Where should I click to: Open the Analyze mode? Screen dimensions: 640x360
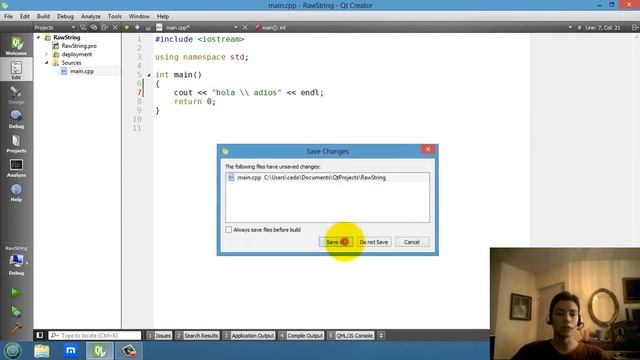[16, 168]
